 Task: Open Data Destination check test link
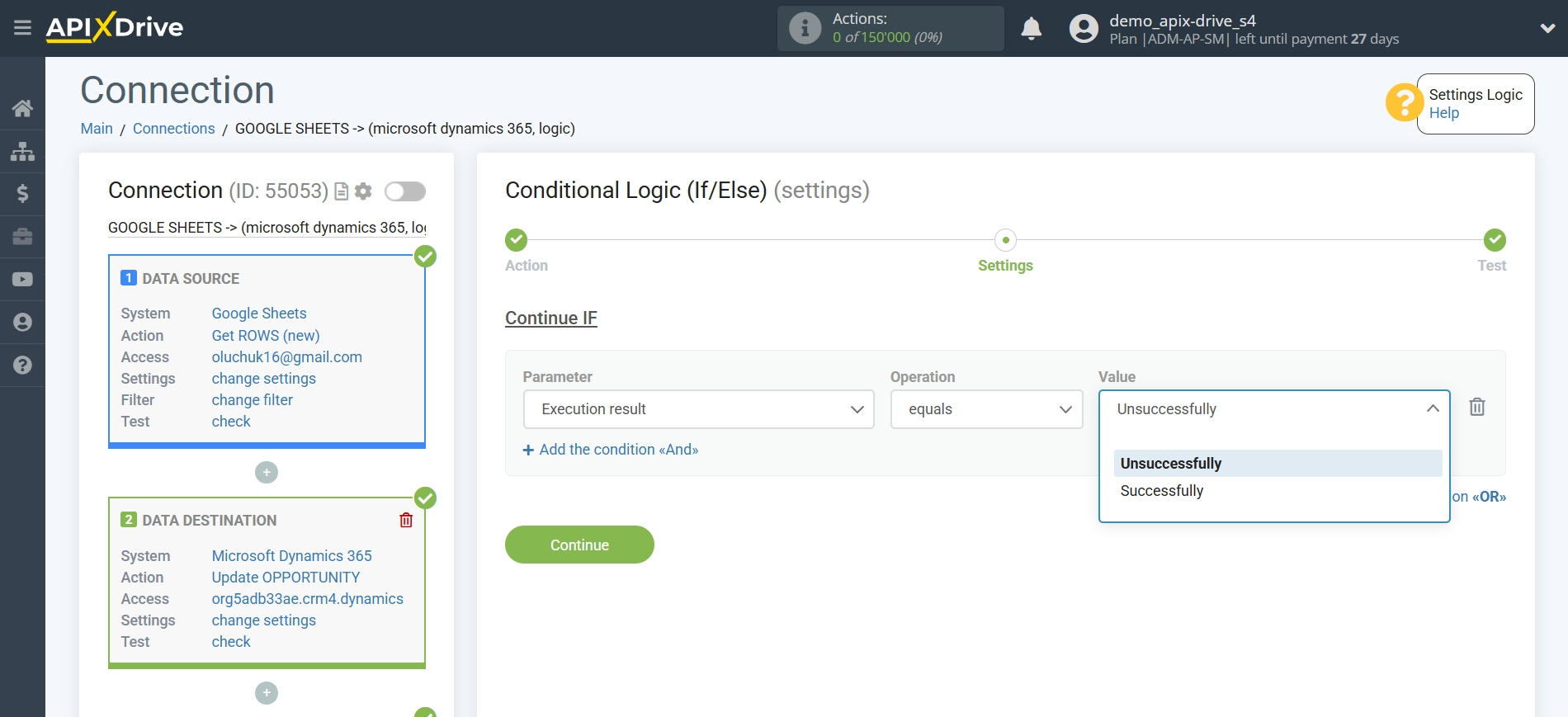[231, 642]
